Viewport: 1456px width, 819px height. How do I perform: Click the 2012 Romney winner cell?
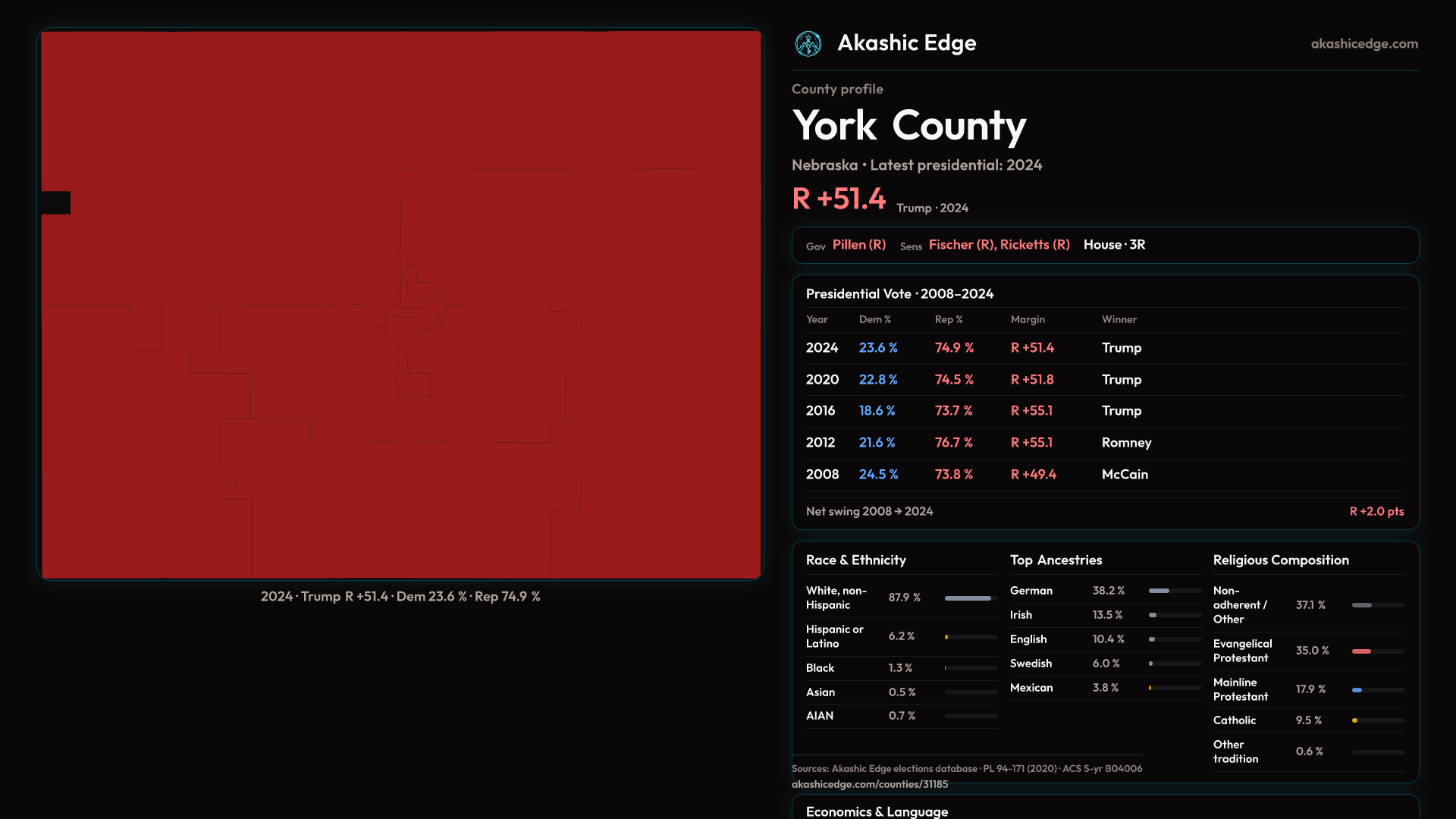point(1125,443)
